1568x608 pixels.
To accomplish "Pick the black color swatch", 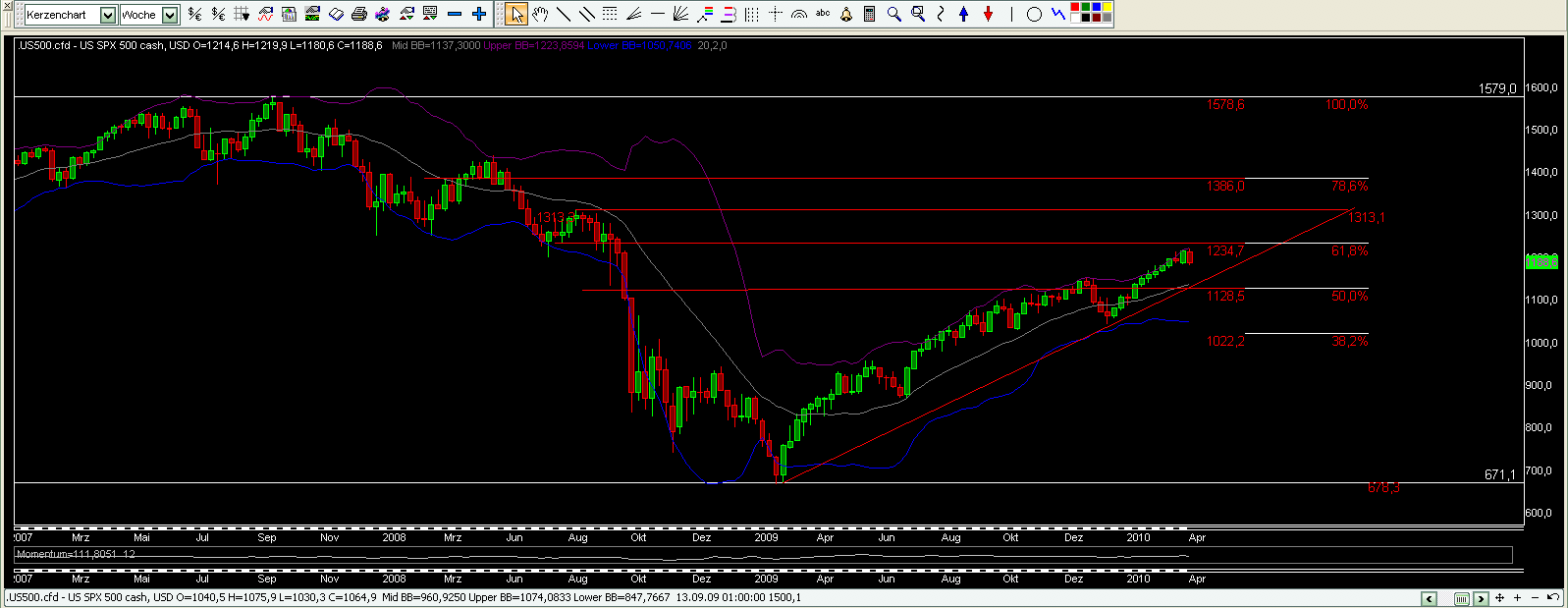I will (1085, 18).
